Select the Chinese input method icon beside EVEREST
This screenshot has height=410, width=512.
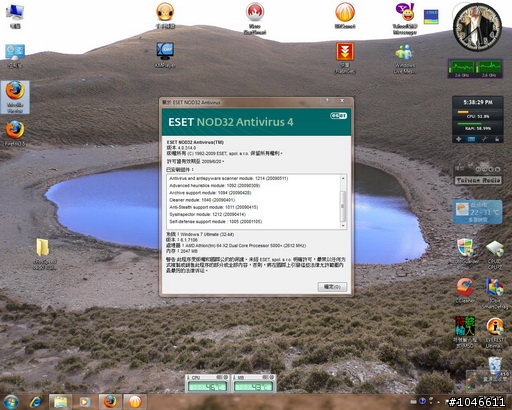(x=465, y=332)
